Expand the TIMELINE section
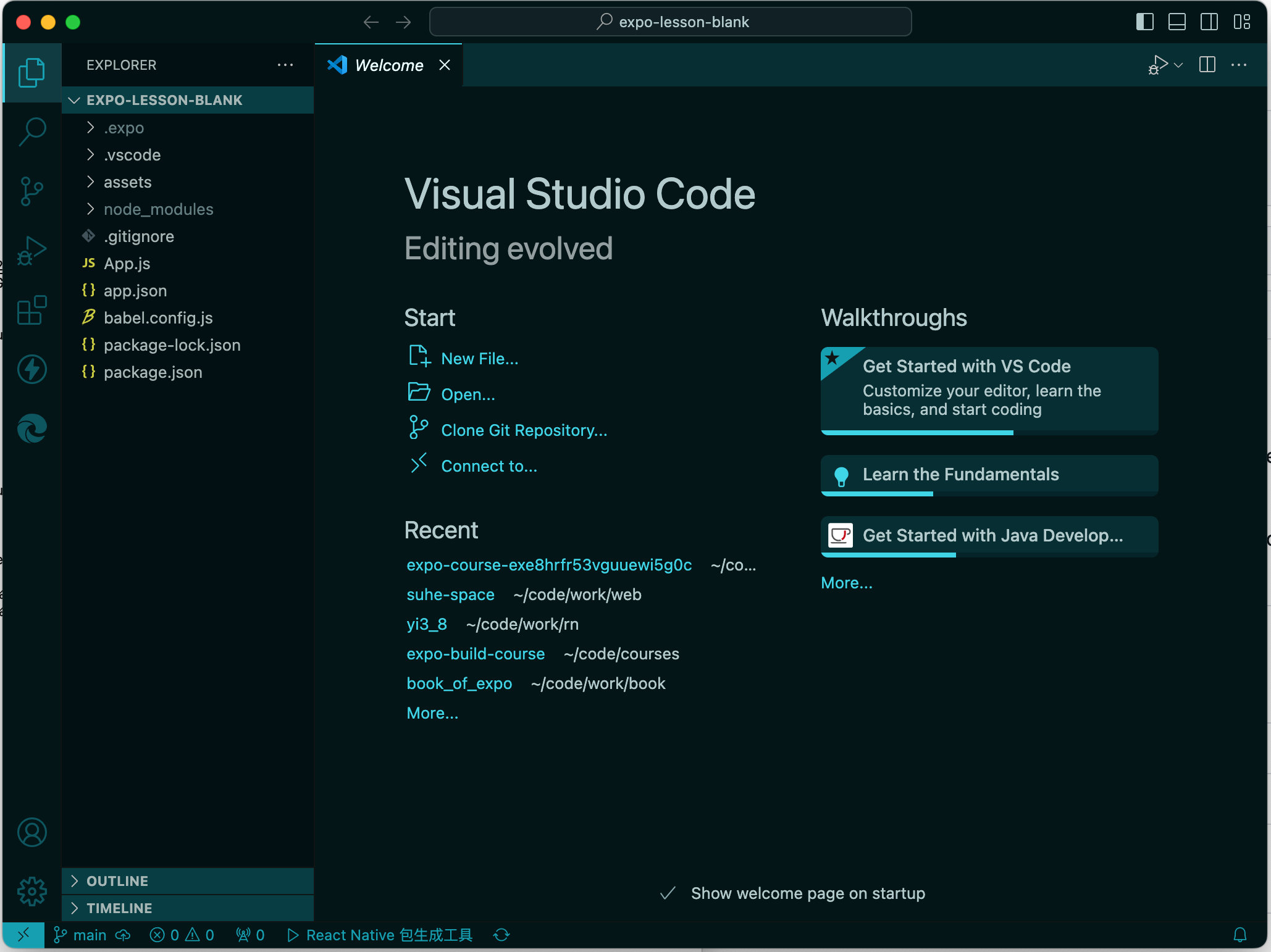This screenshot has width=1271, height=952. pyautogui.click(x=188, y=908)
